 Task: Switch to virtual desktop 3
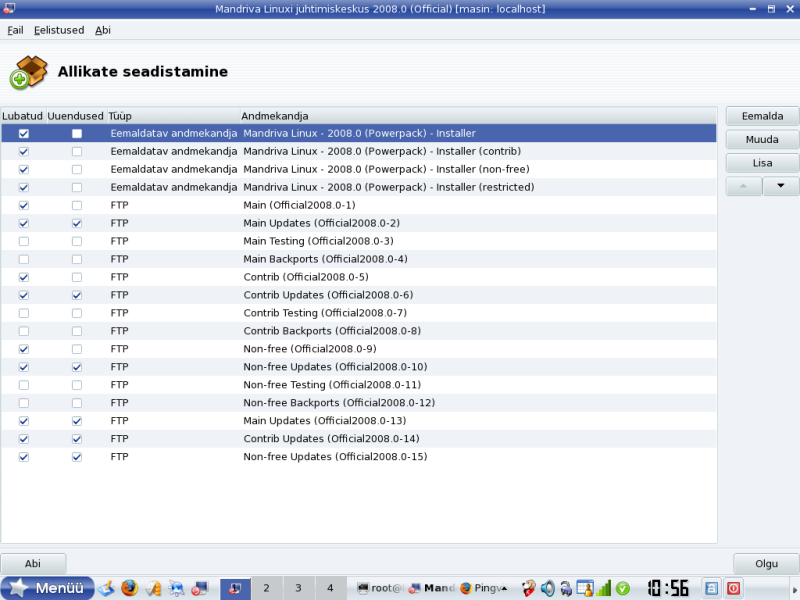[x=298, y=588]
